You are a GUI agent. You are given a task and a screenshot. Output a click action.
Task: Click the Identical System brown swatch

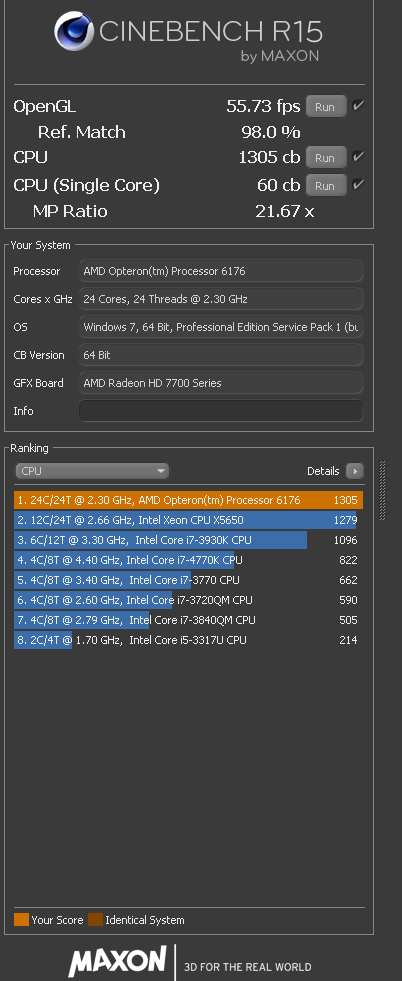(95, 920)
